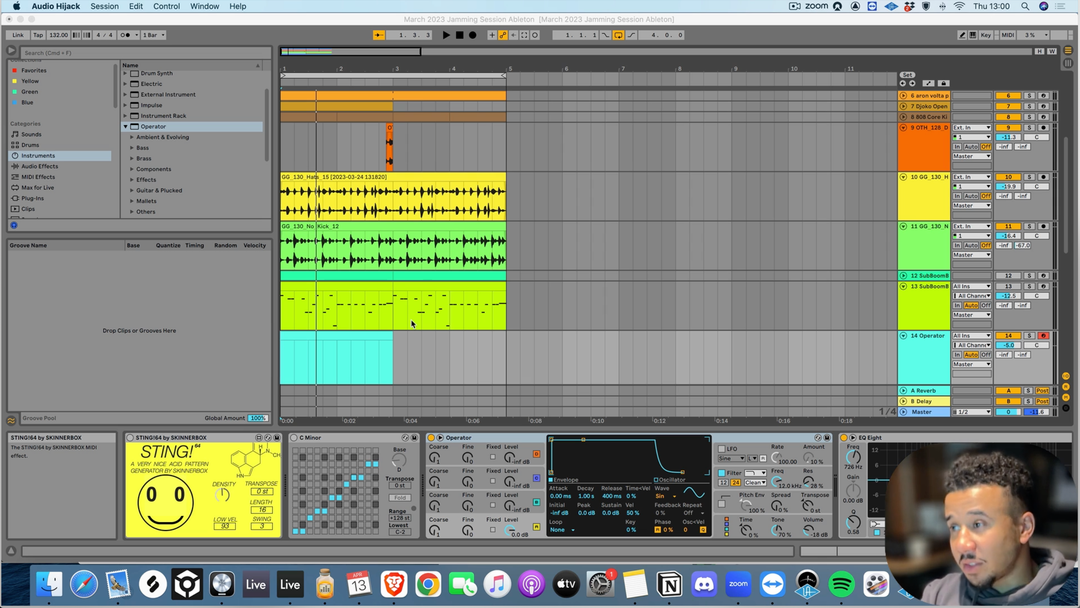Click the Stop button in transport
The width and height of the screenshot is (1080, 608).
point(460,35)
